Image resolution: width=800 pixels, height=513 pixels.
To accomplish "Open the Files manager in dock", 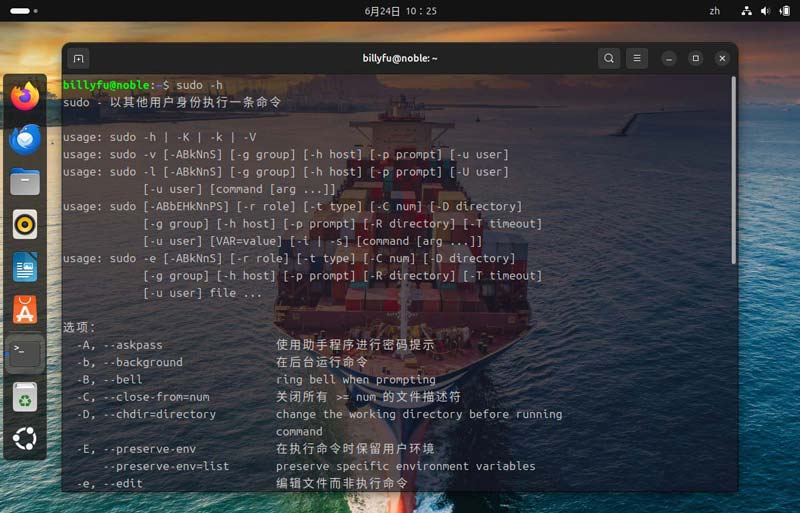I will pos(25,182).
